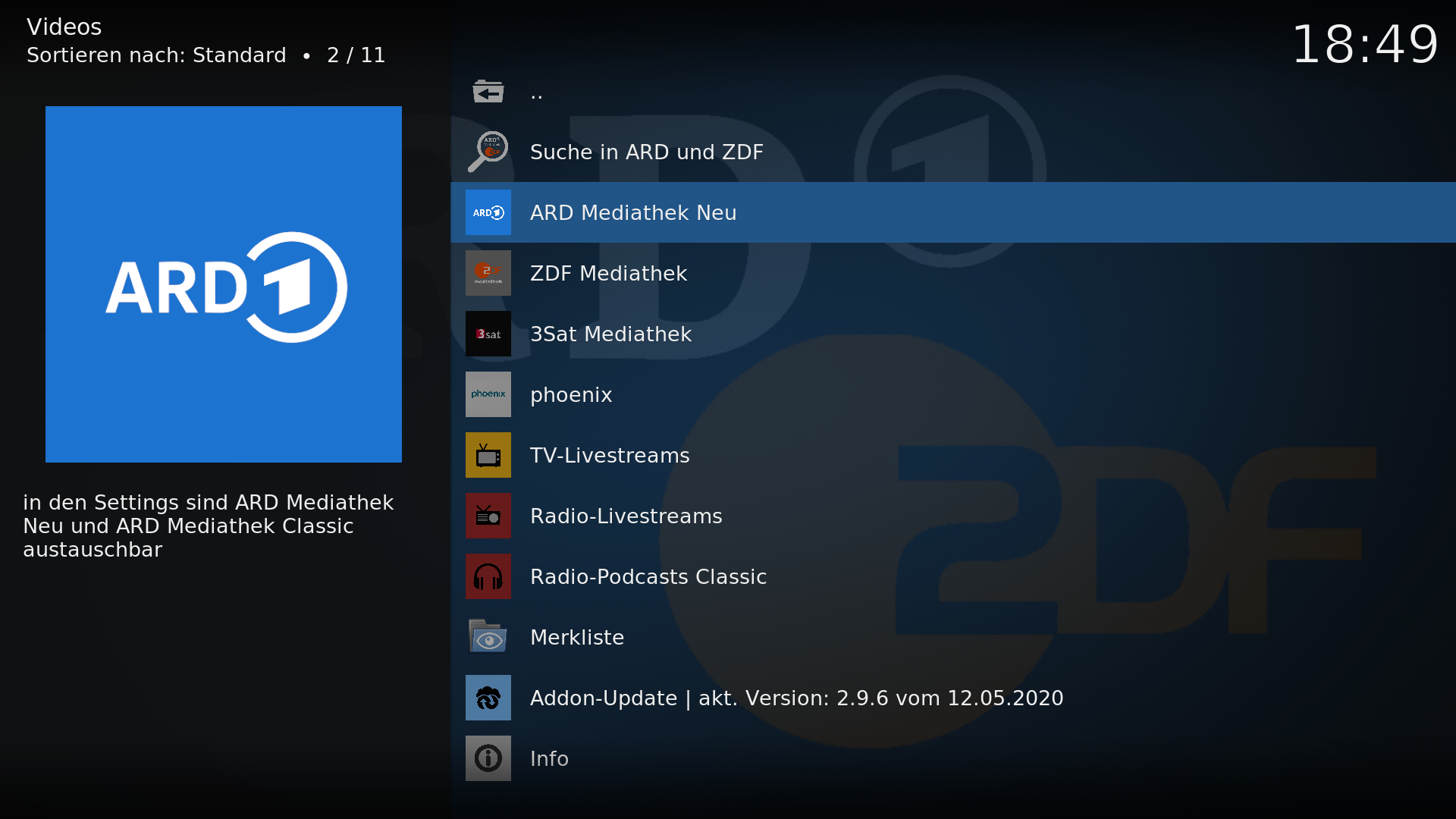Click the large ARD thumbnail image
Viewport: 1456px width, 819px height.
tap(224, 284)
